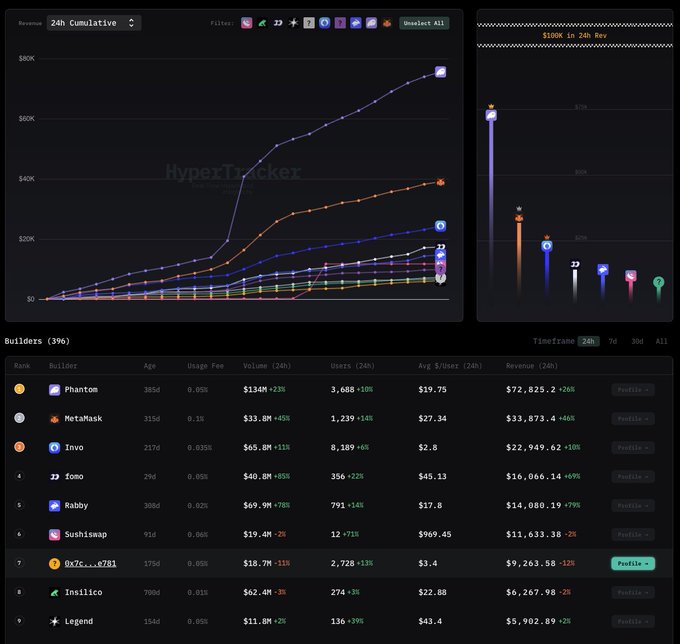Toggle the Rabby filter icon

(x=356, y=23)
